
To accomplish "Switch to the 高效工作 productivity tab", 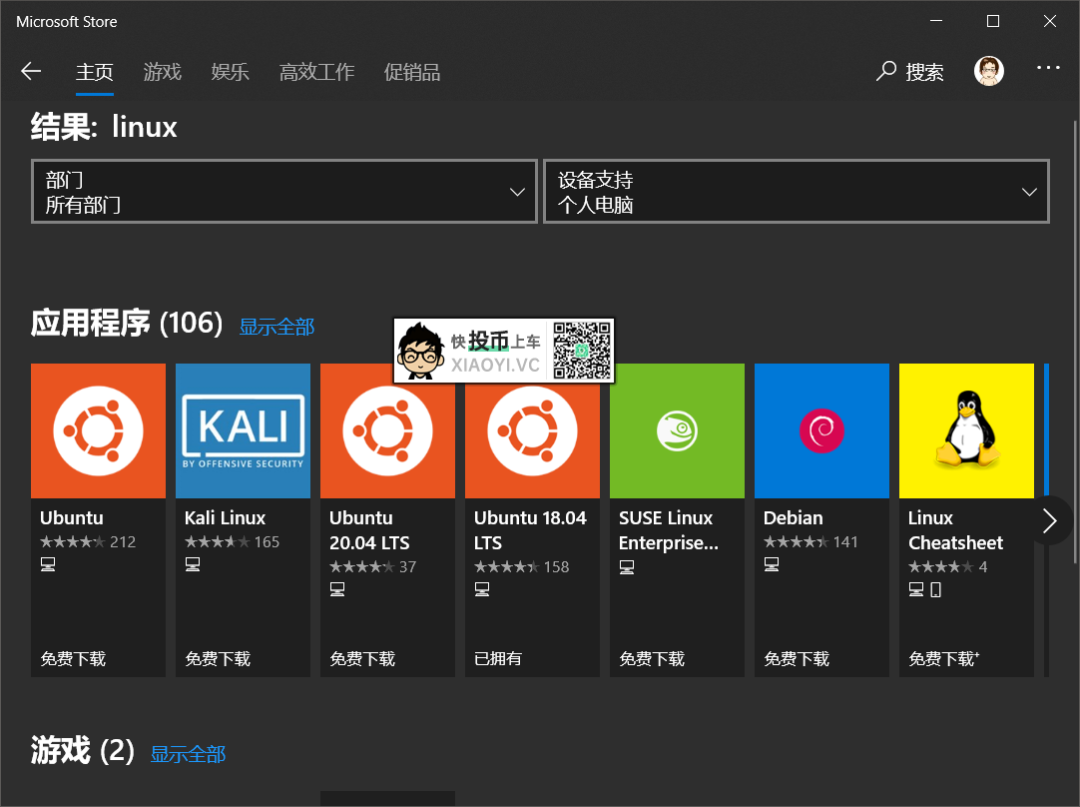I will pos(317,72).
